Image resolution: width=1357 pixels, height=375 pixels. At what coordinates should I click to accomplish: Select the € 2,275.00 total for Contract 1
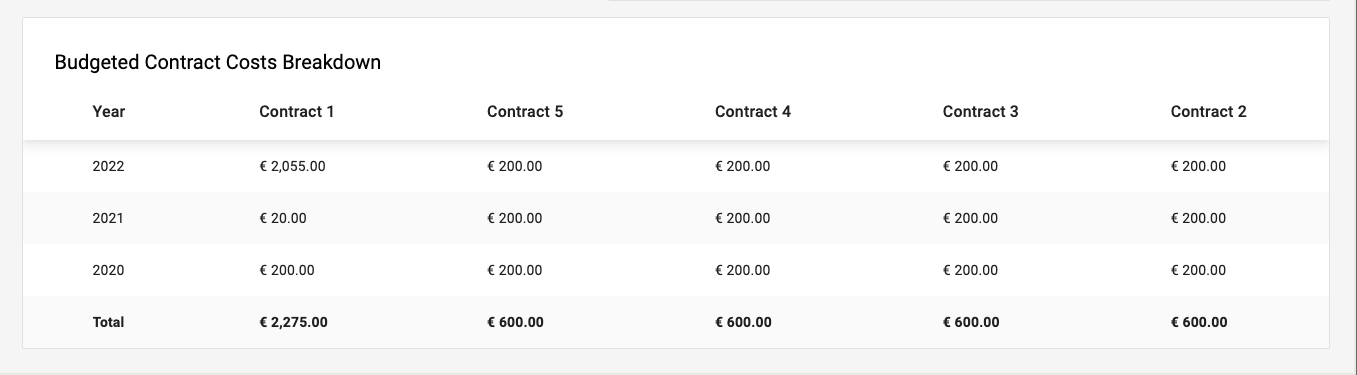click(x=293, y=322)
